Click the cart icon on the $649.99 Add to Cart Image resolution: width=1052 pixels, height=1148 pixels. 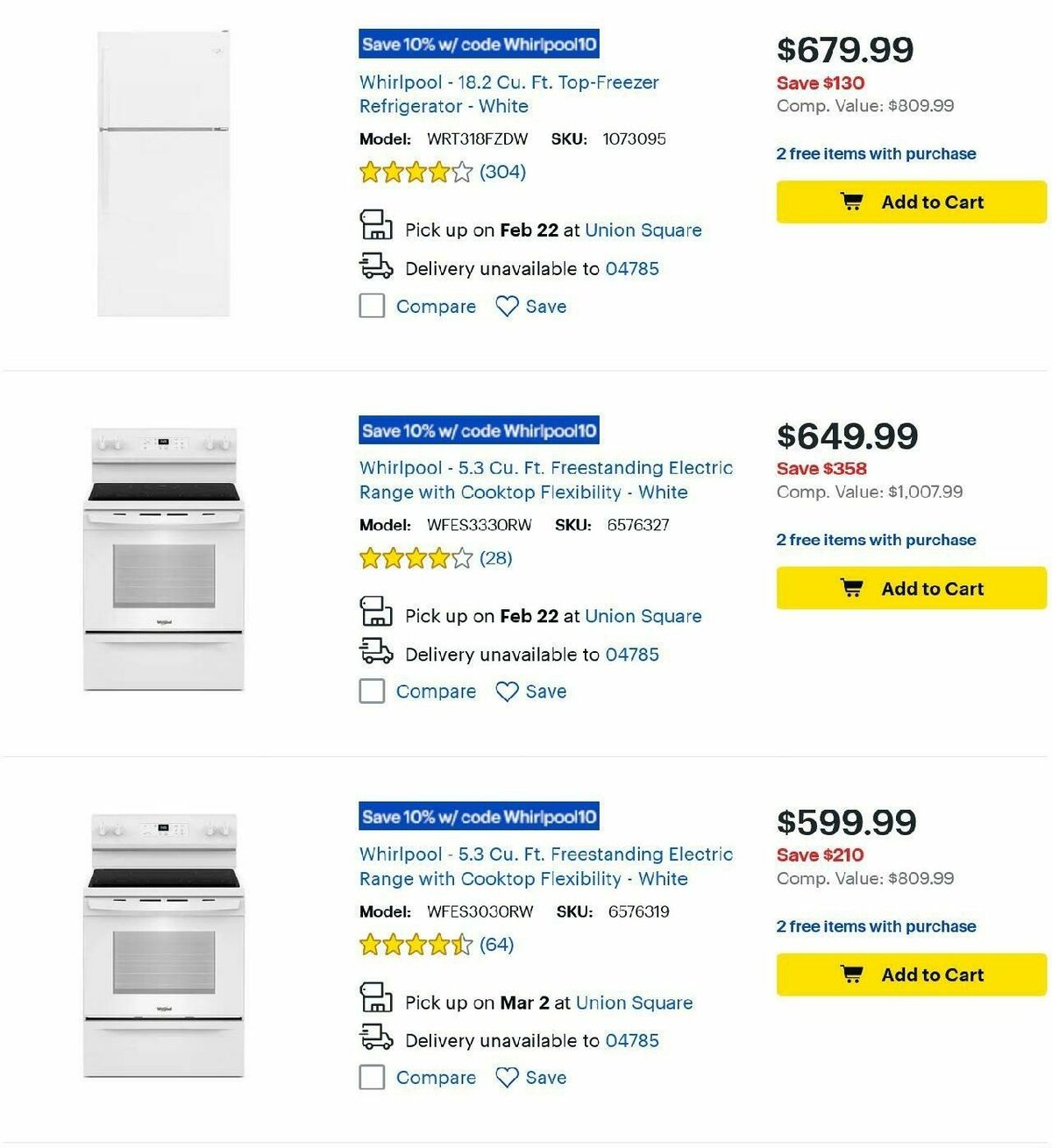852,588
